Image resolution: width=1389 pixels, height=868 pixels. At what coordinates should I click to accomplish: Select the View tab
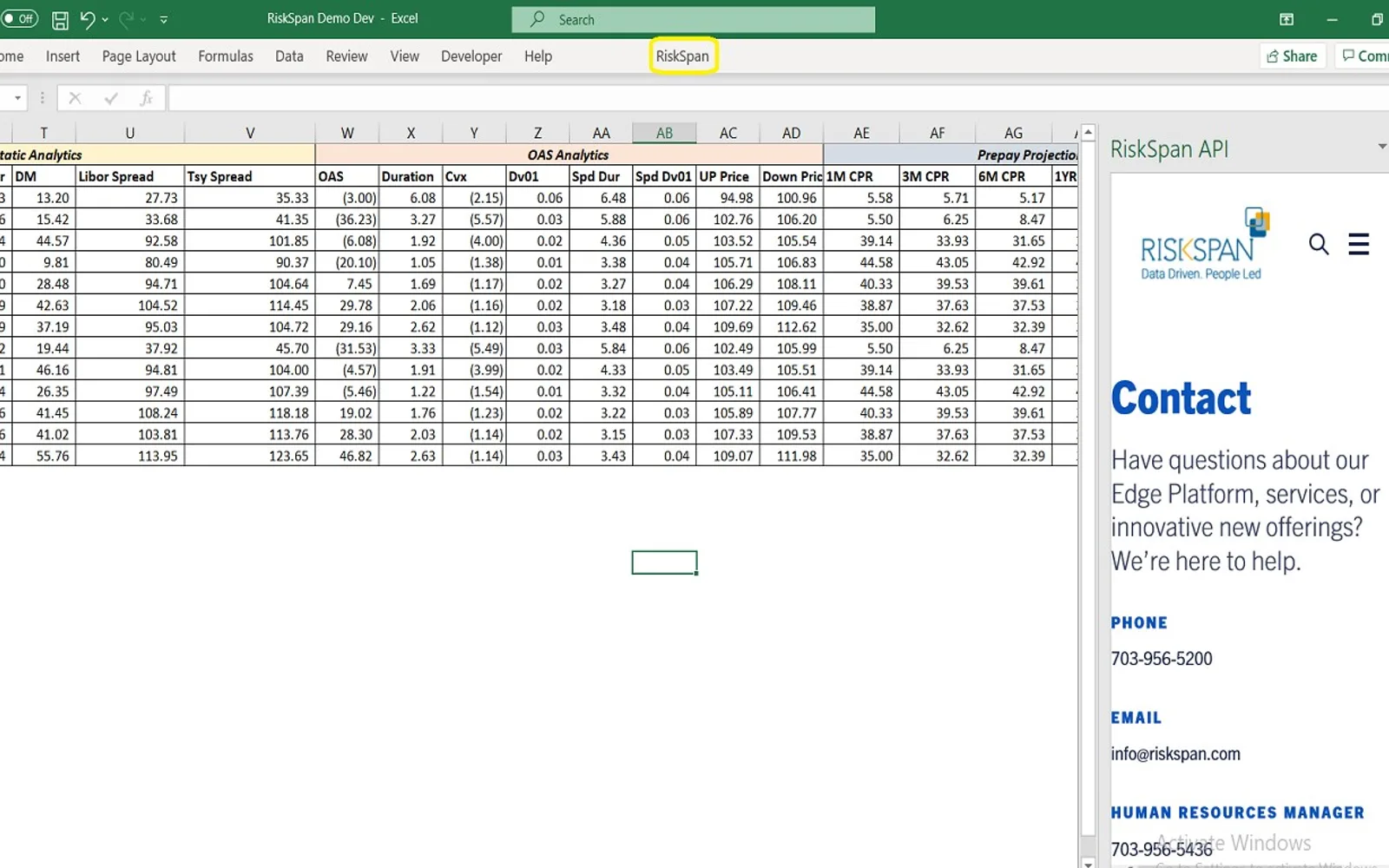pos(405,56)
